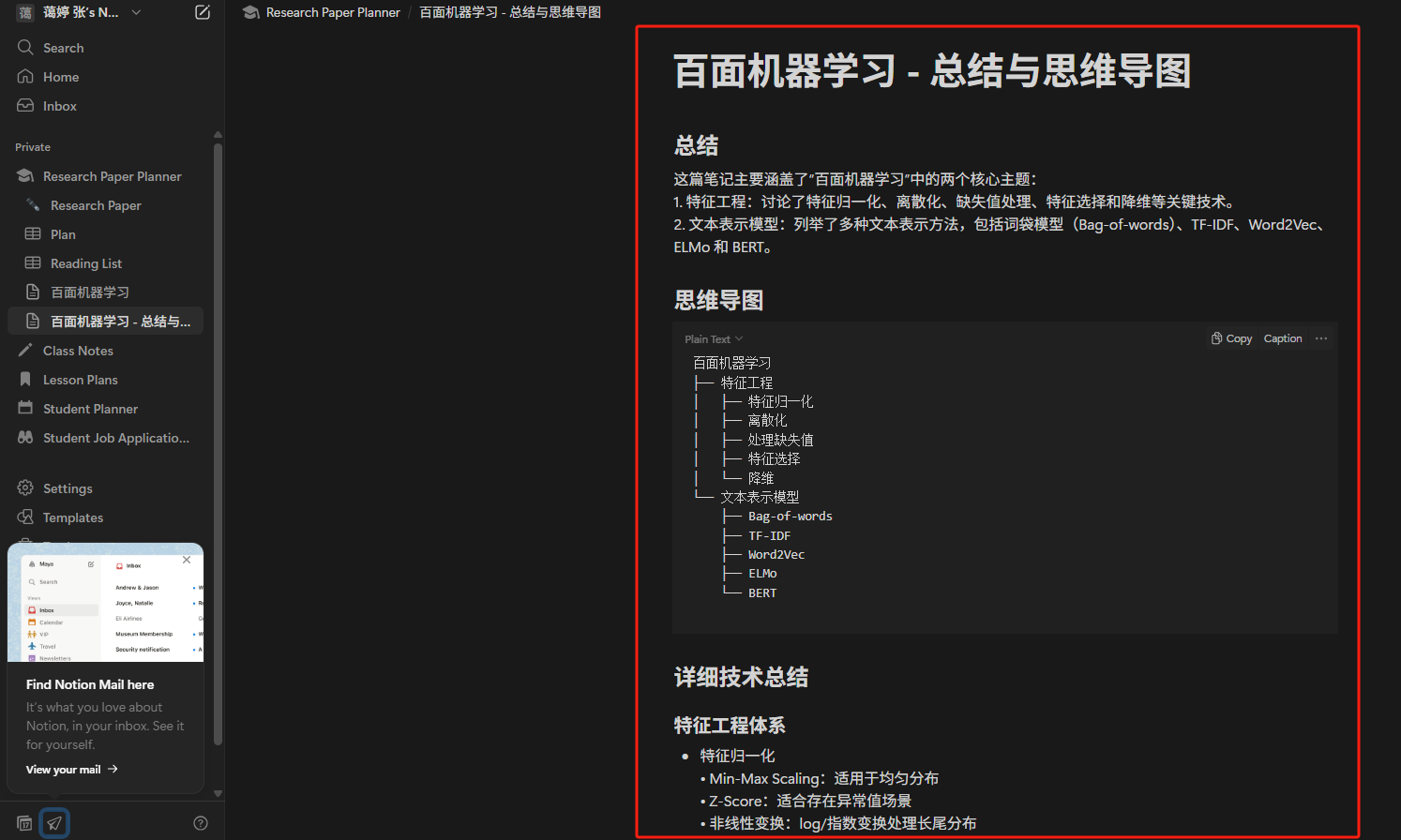The width and height of the screenshot is (1401, 840).
Task: Click the Reading List table icon
Action: (x=33, y=262)
